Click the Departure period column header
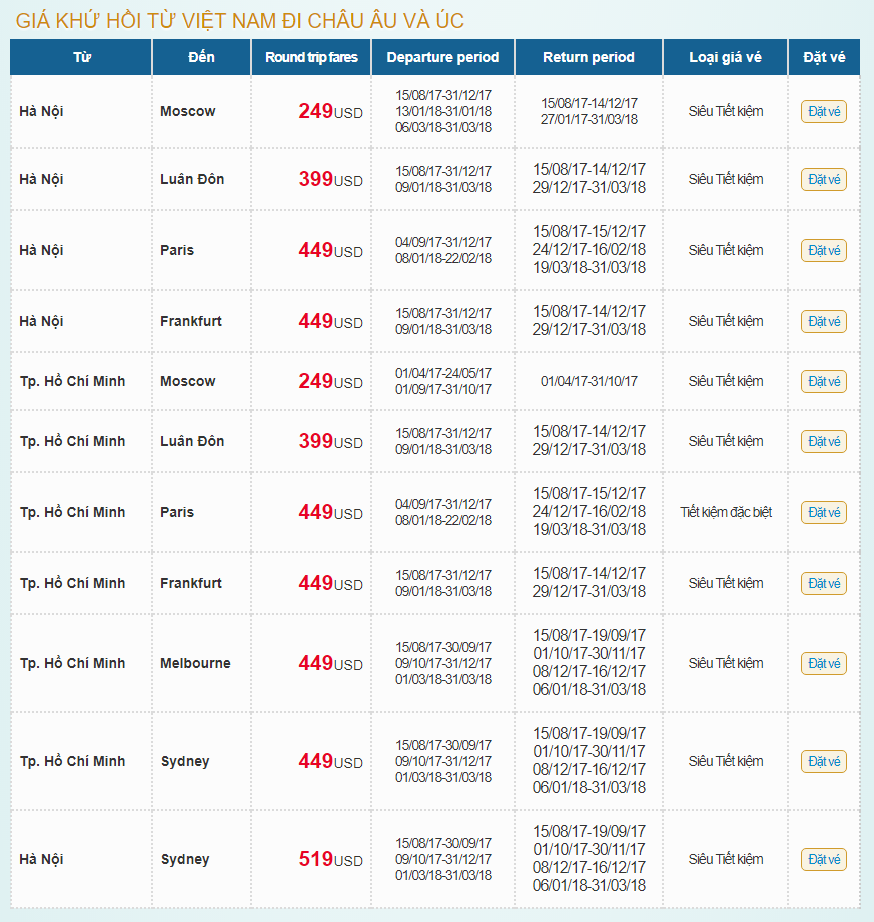This screenshot has height=922, width=874. 443,58
